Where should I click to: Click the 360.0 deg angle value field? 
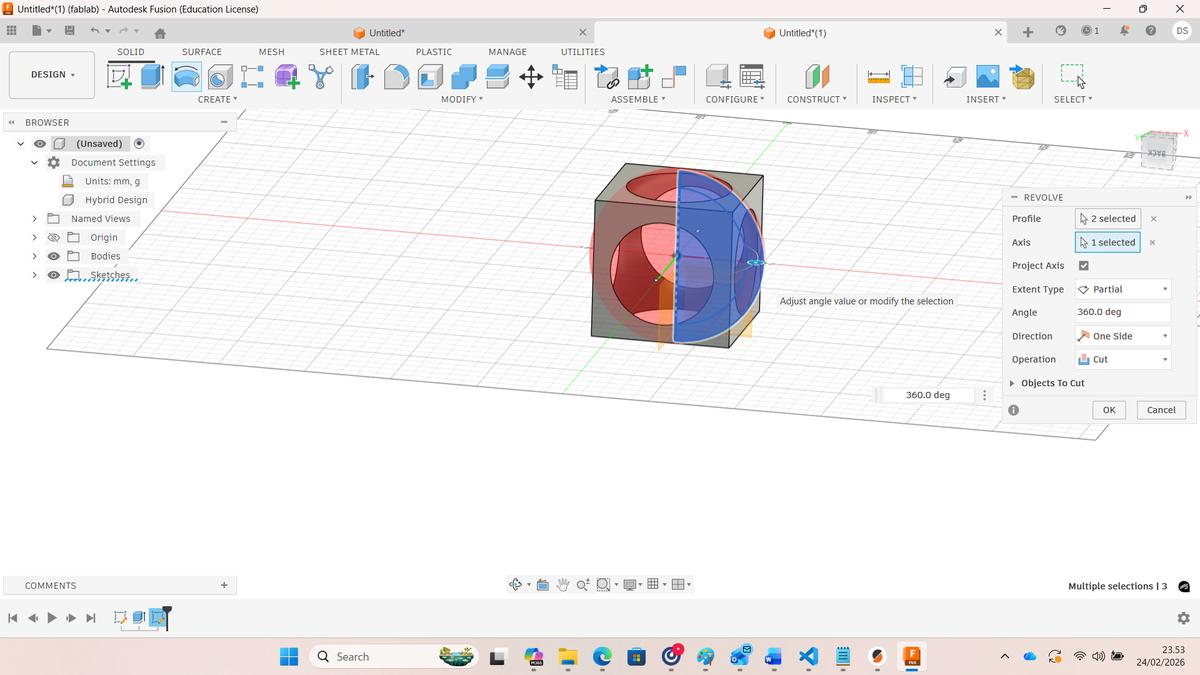[x=1122, y=312]
